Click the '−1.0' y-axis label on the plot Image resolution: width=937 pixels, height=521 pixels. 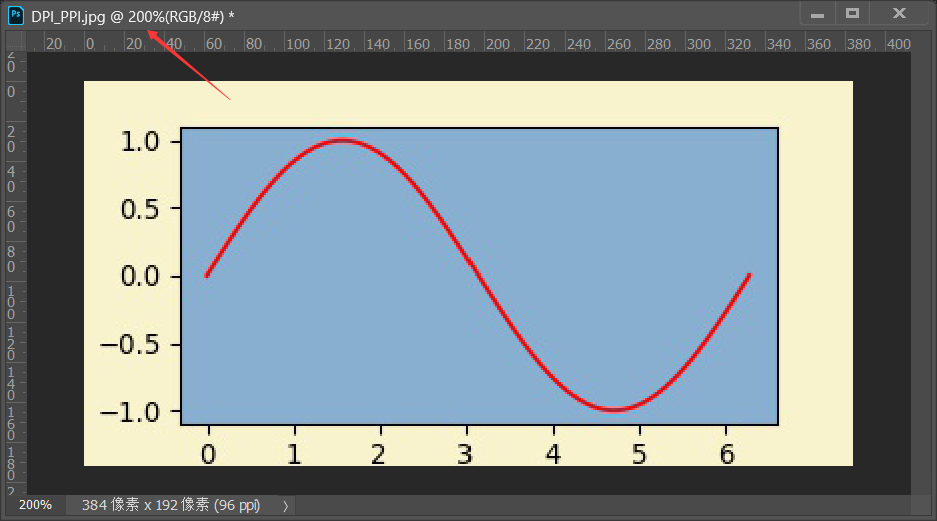point(130,412)
